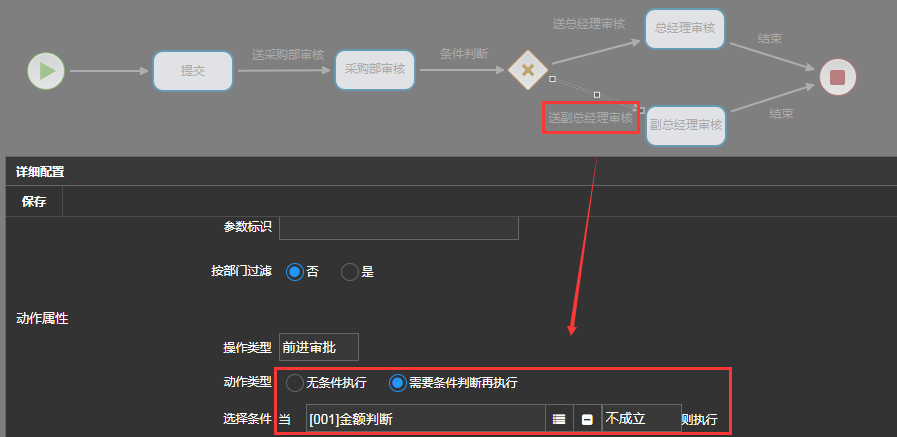Image resolution: width=897 pixels, height=437 pixels.
Task: Select the exclusive gateway diamond node
Action: 526,70
